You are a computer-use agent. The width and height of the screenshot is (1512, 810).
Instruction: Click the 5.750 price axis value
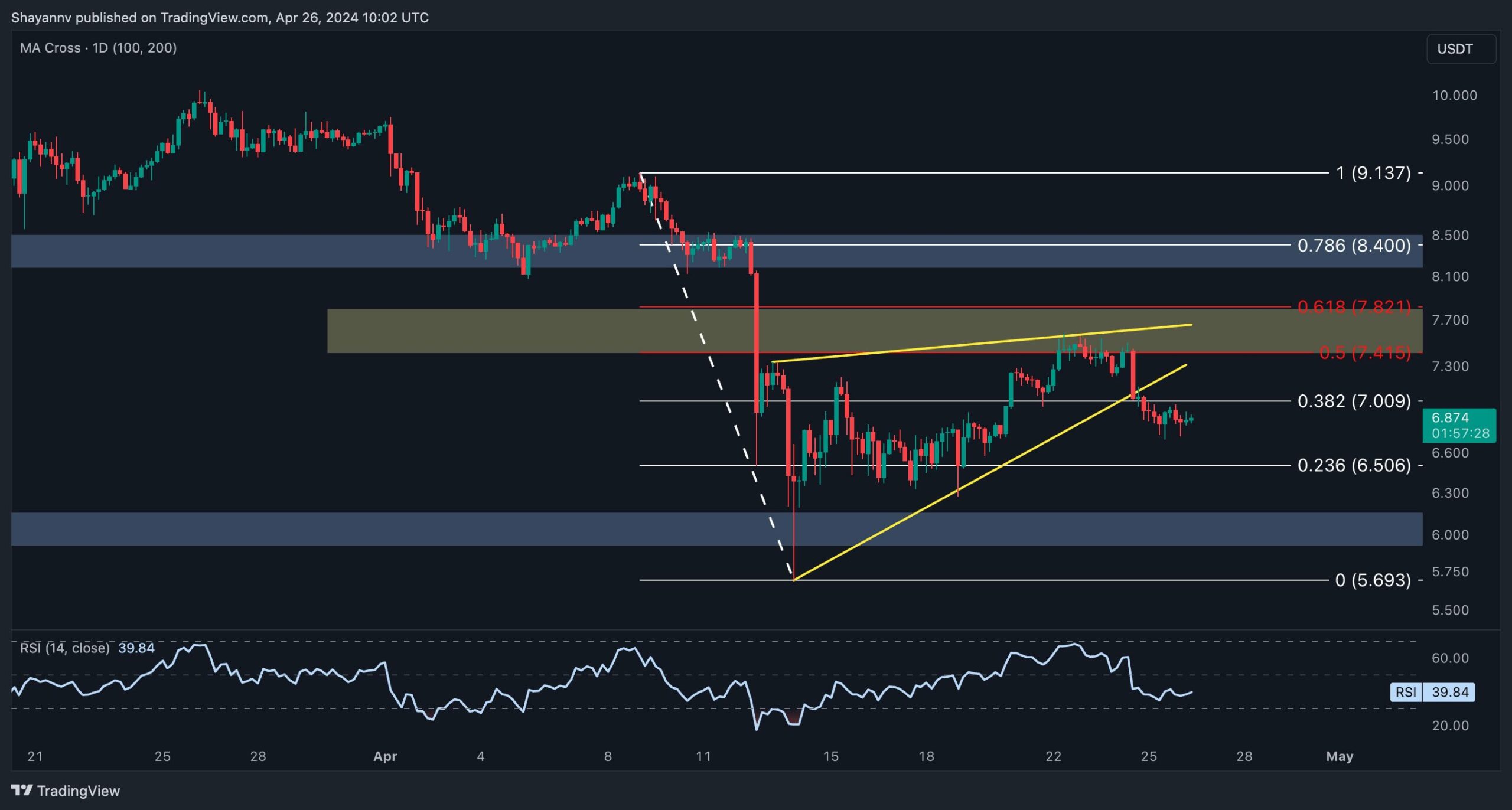pyautogui.click(x=1450, y=571)
